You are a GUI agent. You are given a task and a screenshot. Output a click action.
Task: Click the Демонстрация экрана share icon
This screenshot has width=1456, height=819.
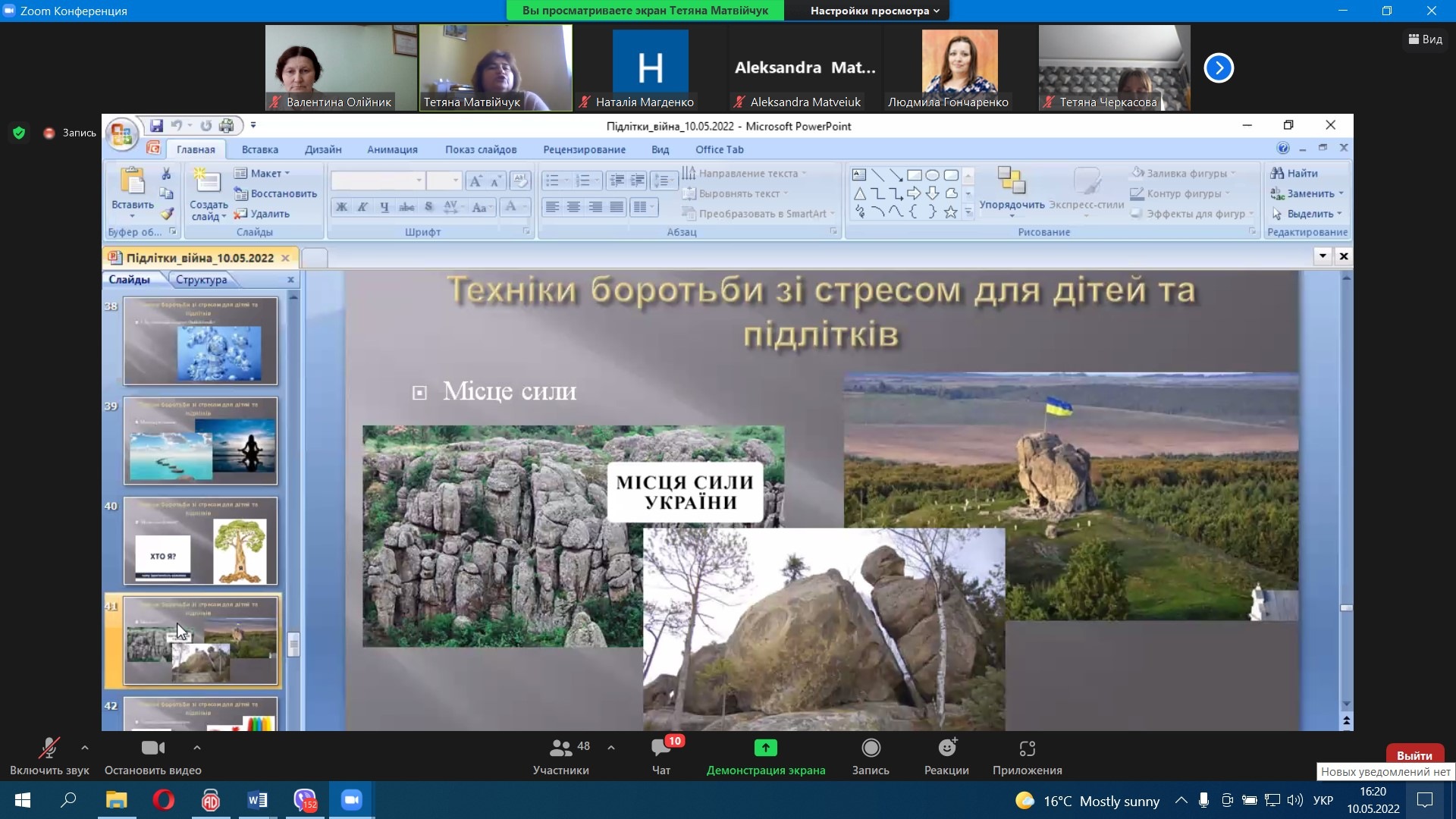pos(765,749)
